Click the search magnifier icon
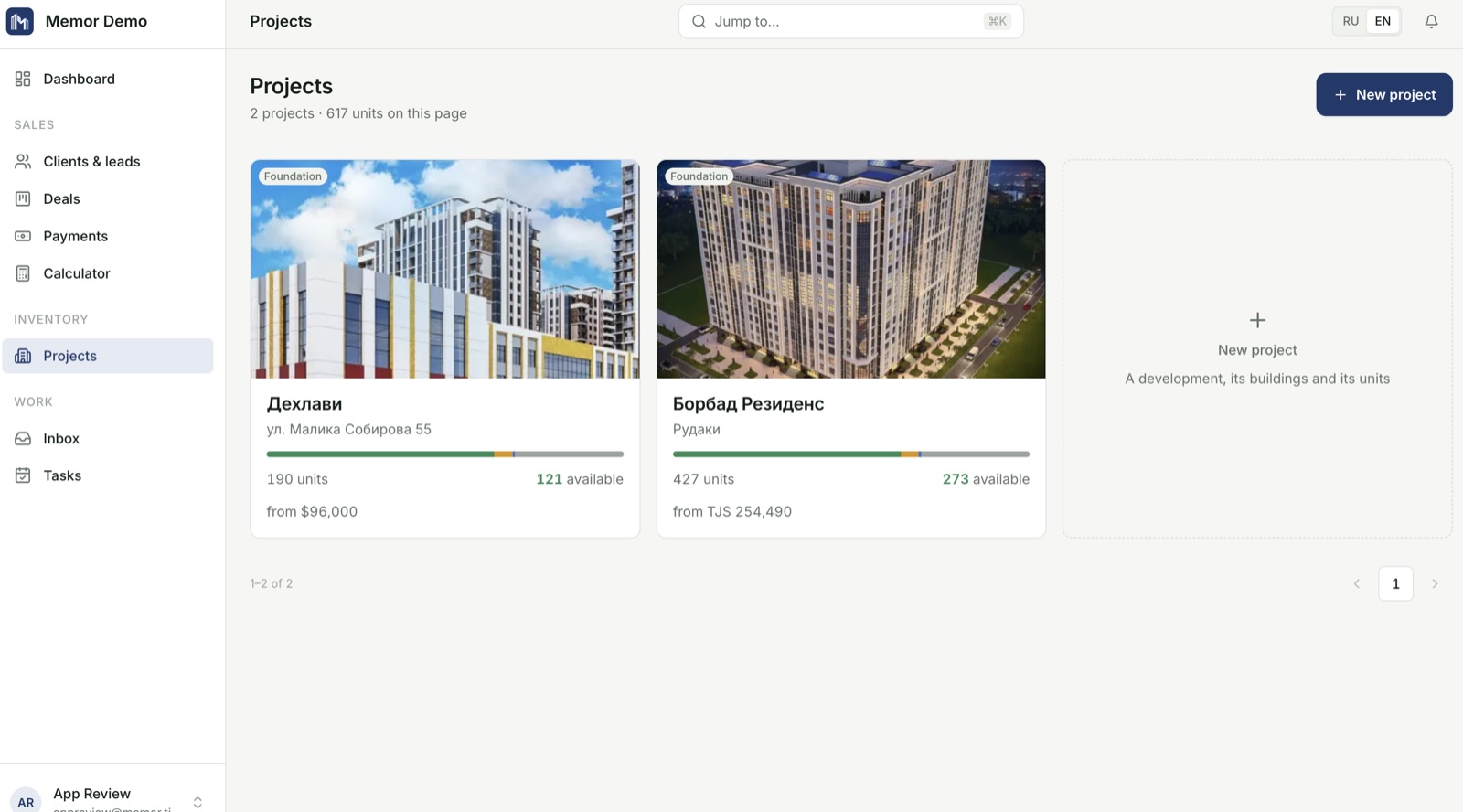The image size is (1463, 812). point(699,21)
